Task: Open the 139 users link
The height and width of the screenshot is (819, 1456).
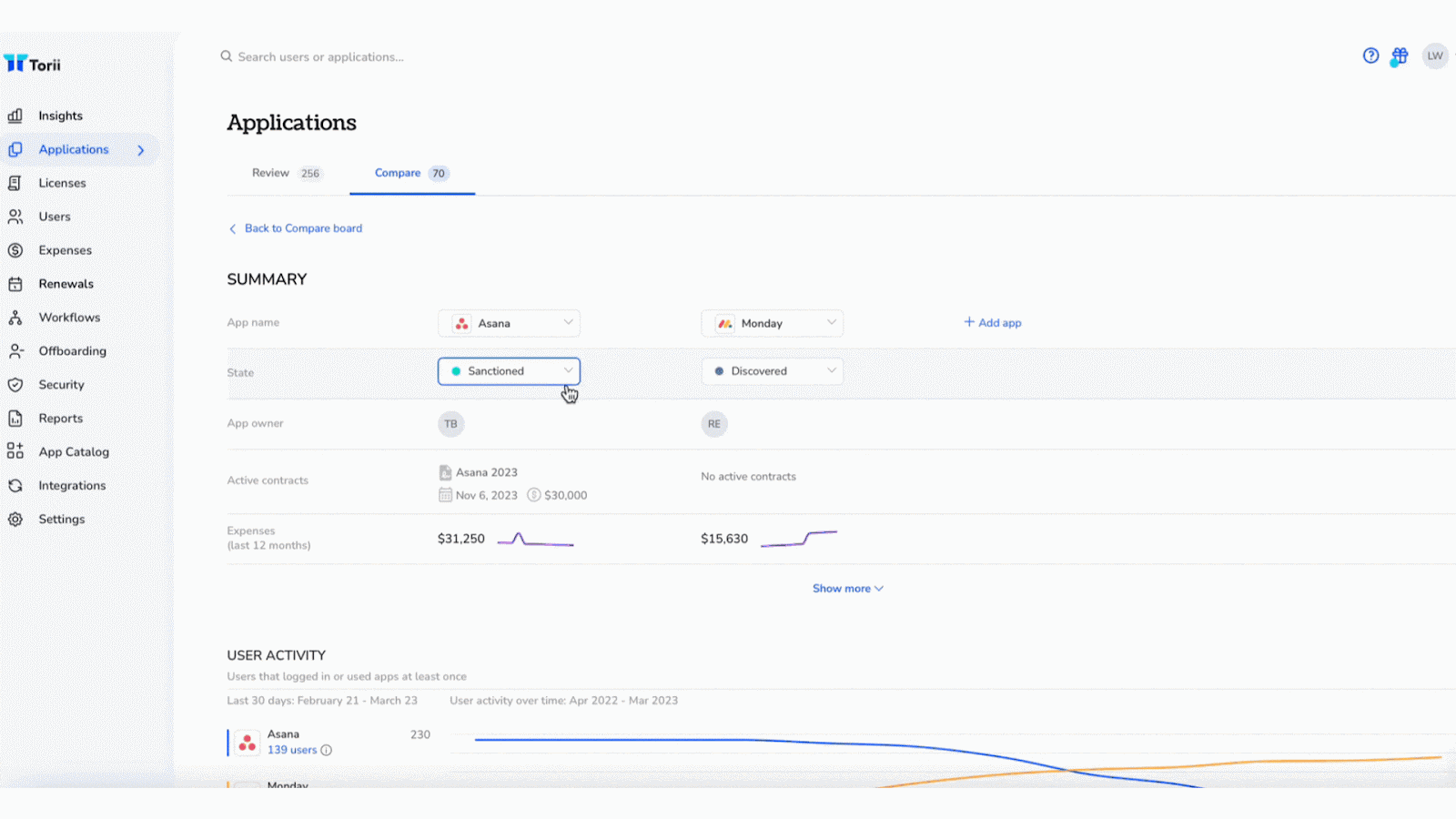Action: [292, 750]
